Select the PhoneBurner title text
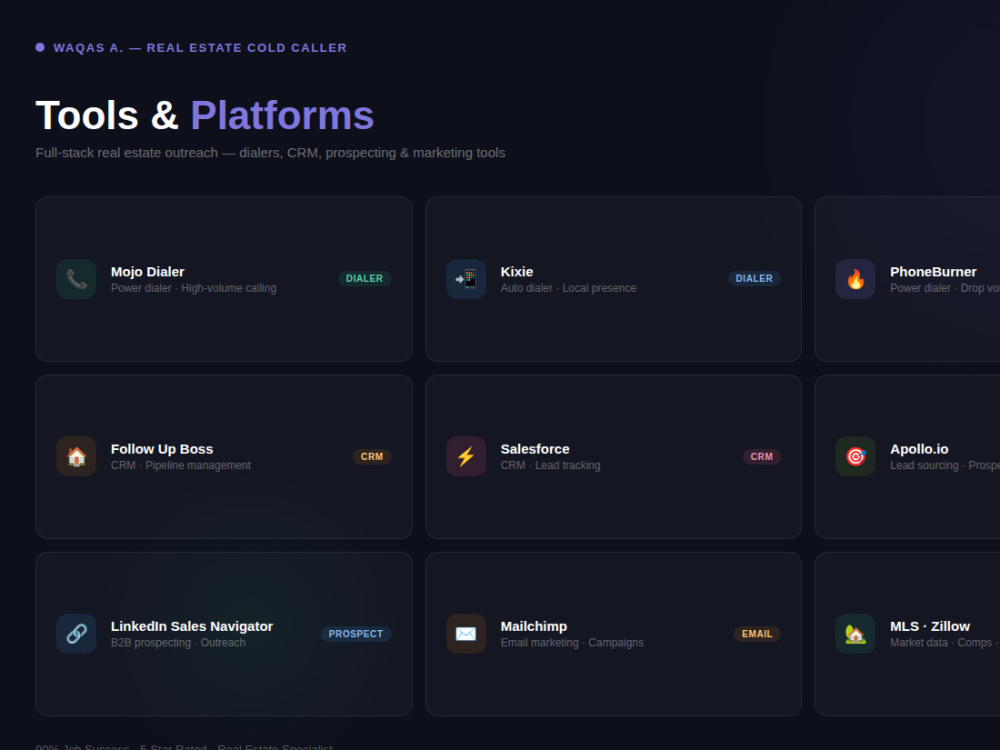Viewport: 1000px width, 750px height. pos(933,272)
